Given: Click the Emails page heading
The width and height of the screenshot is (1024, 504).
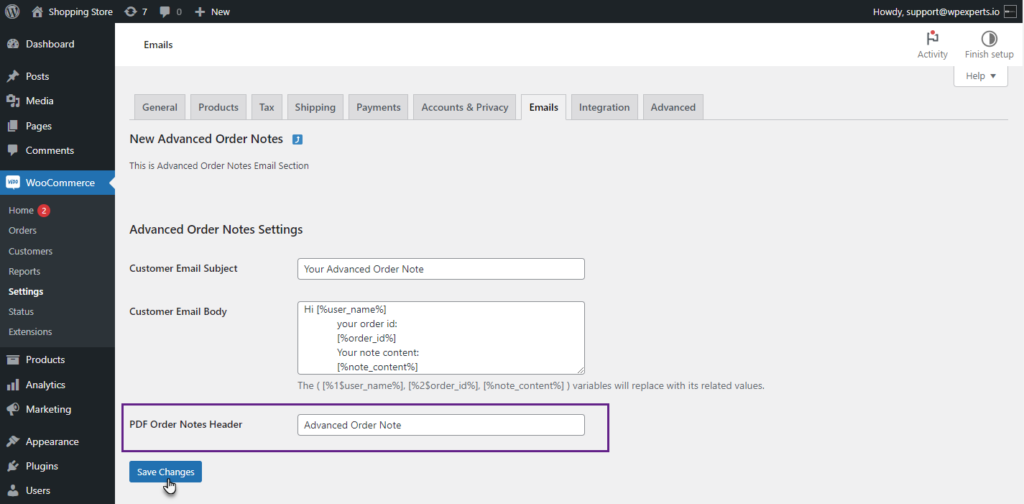Looking at the screenshot, I should (158, 45).
